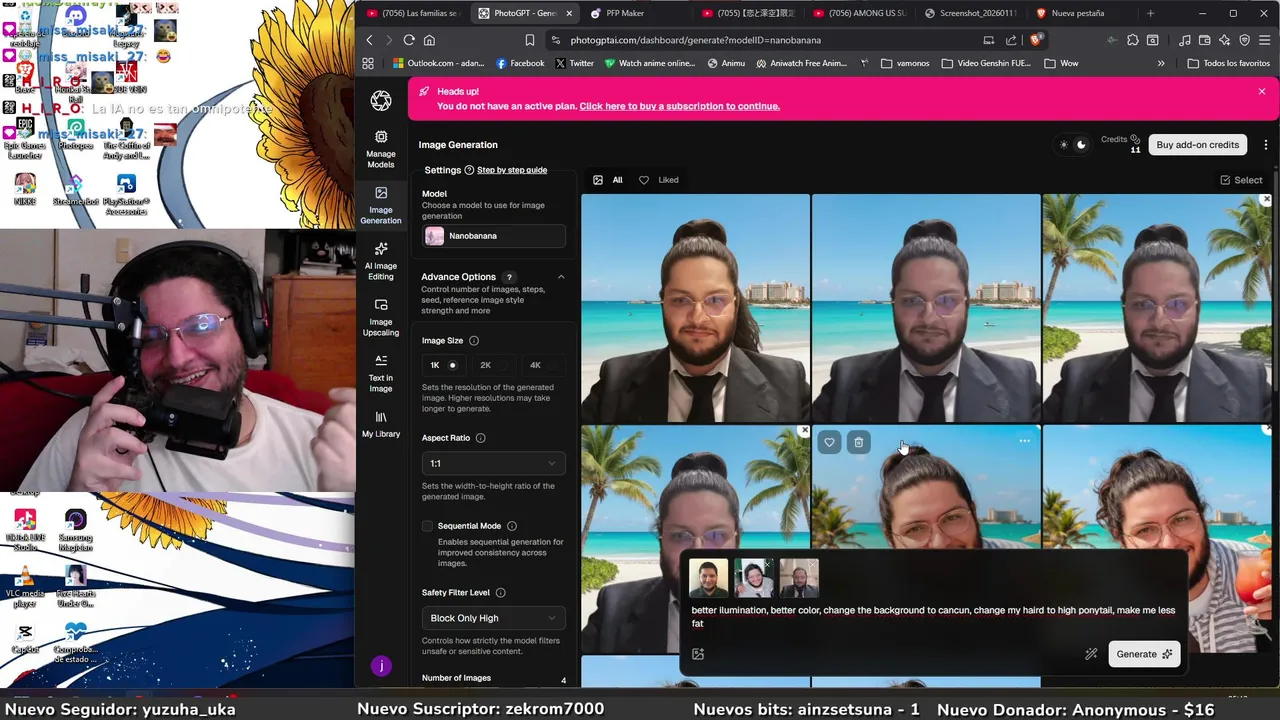Open Safety Filter 'Block Only High' dropdown
This screenshot has height=720, width=1280.
(494, 618)
